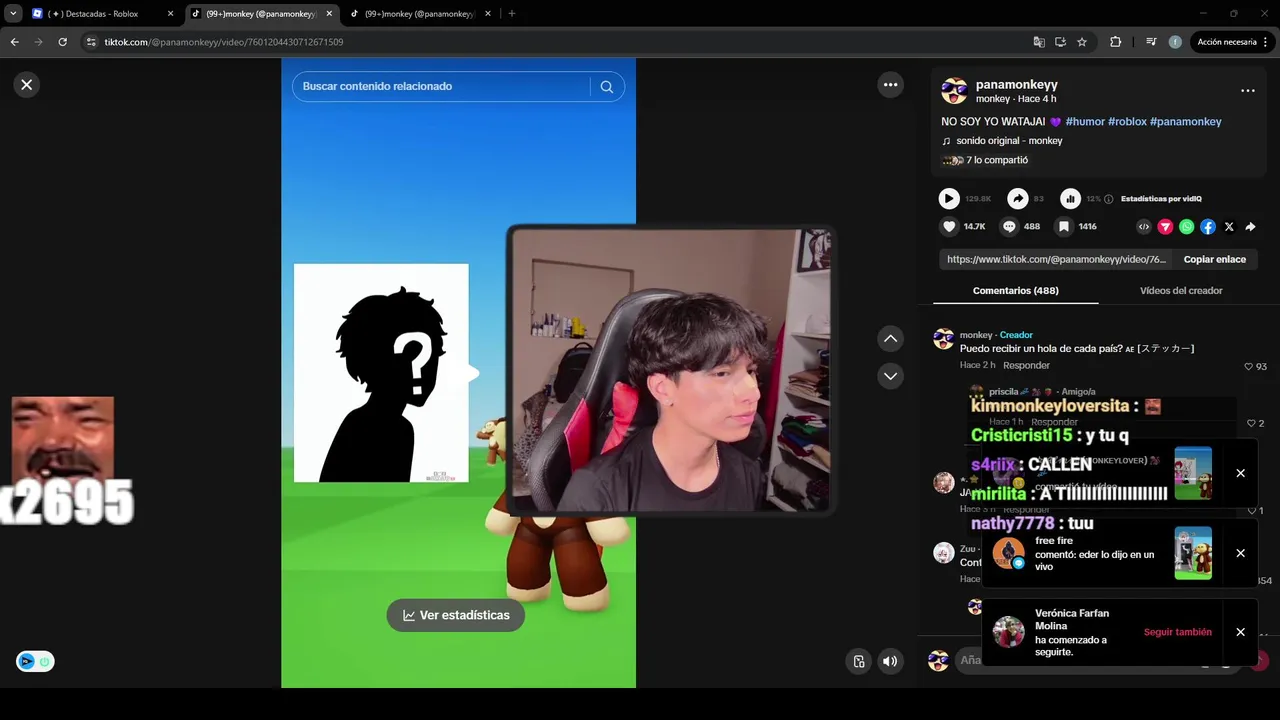The height and width of the screenshot is (720, 1280).
Task: Share video on Facebook
Action: (1208, 227)
